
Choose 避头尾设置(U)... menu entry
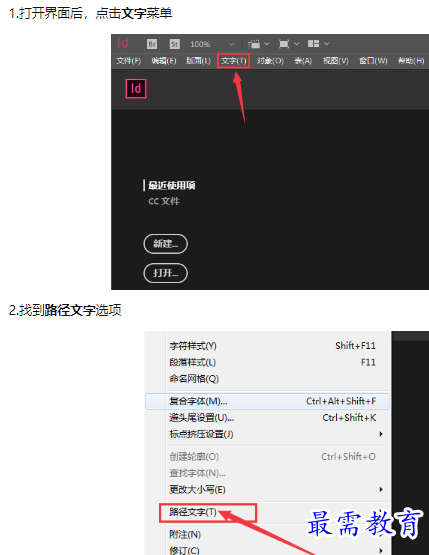267,418
